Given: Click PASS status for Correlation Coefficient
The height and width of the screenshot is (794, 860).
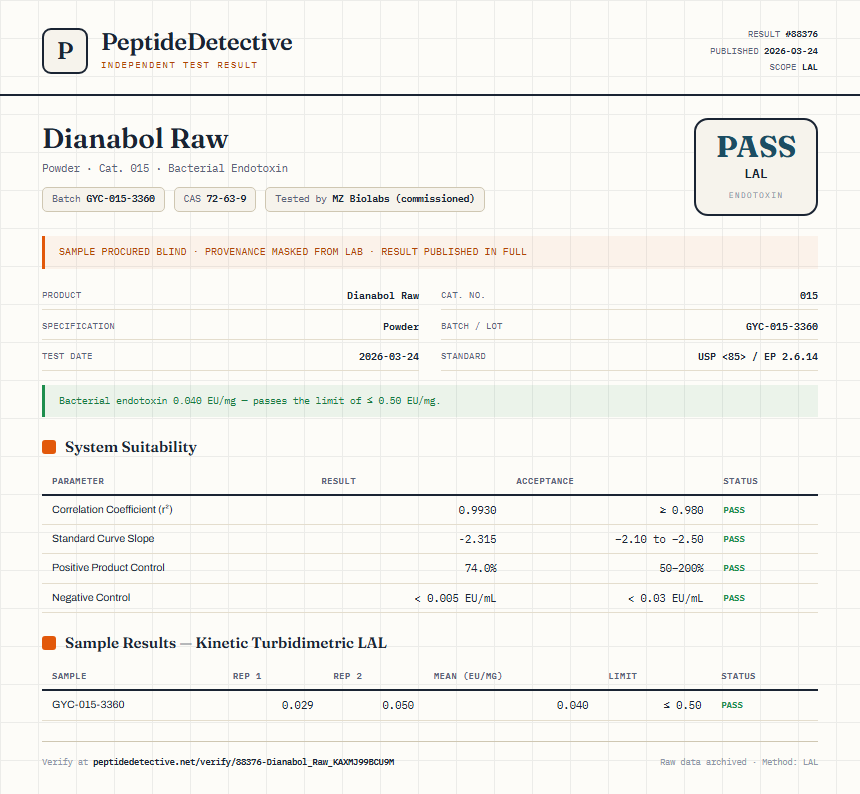Looking at the screenshot, I should click(734, 510).
